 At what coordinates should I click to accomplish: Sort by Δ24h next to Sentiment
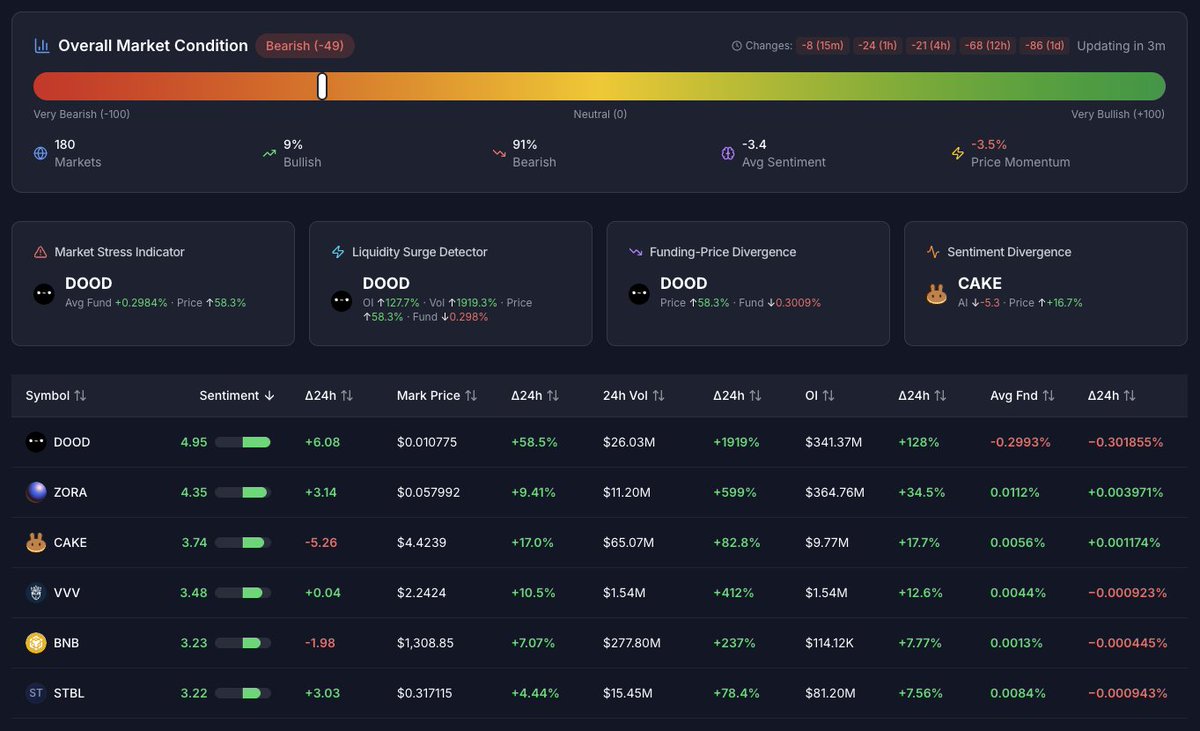[329, 395]
